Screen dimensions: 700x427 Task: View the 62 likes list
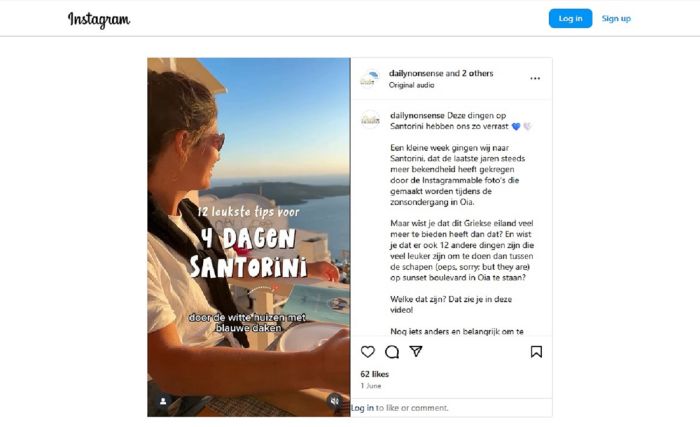pyautogui.click(x=375, y=374)
